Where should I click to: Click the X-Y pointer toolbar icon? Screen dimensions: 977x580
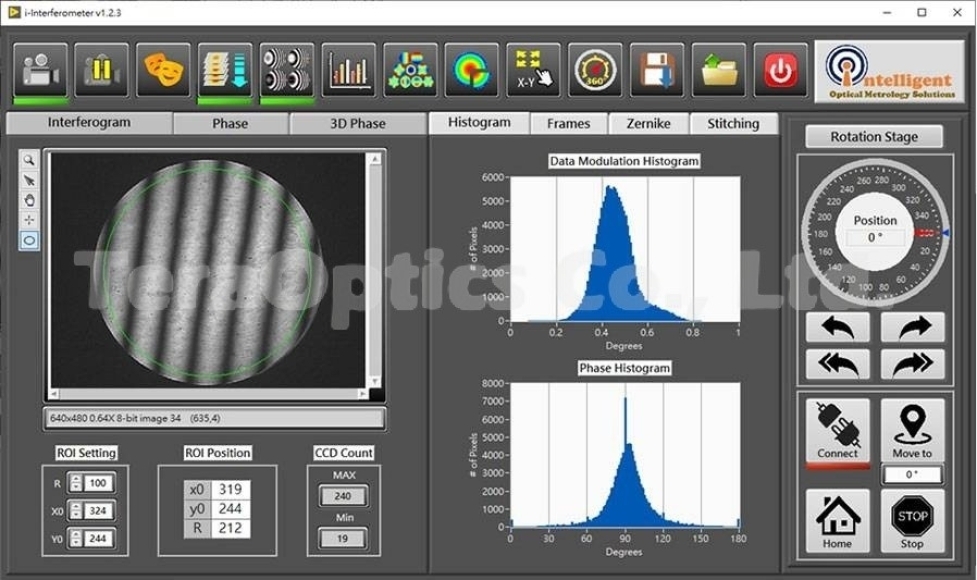coord(533,70)
